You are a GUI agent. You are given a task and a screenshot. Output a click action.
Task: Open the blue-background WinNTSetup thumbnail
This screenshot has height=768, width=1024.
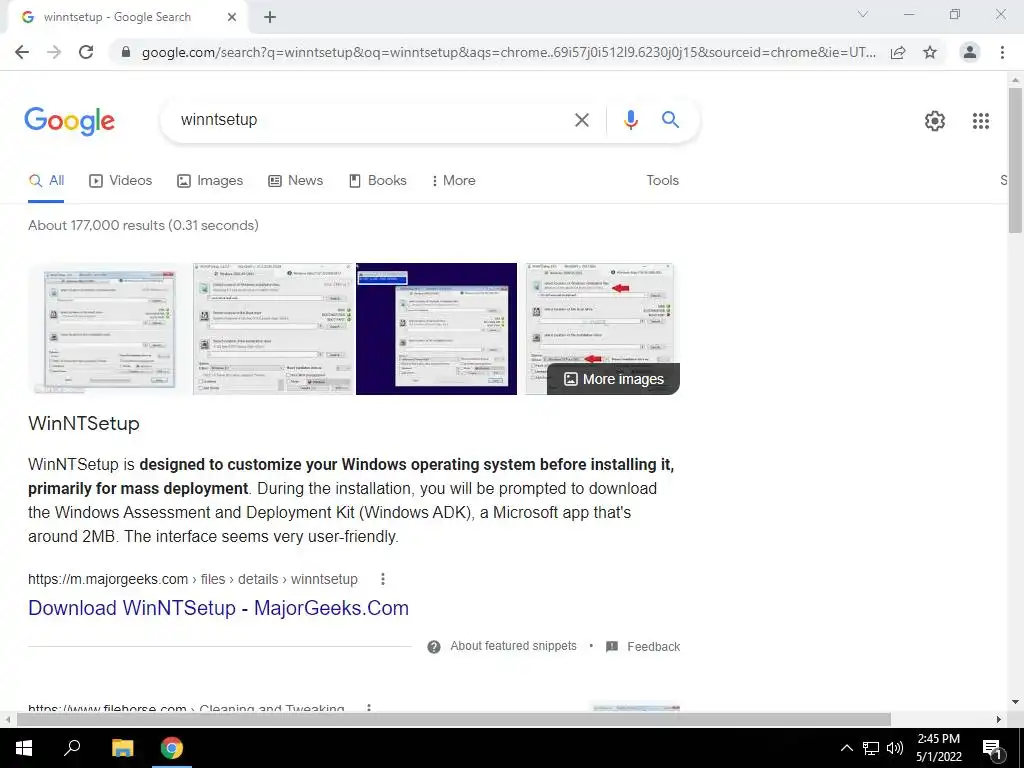pyautogui.click(x=436, y=329)
